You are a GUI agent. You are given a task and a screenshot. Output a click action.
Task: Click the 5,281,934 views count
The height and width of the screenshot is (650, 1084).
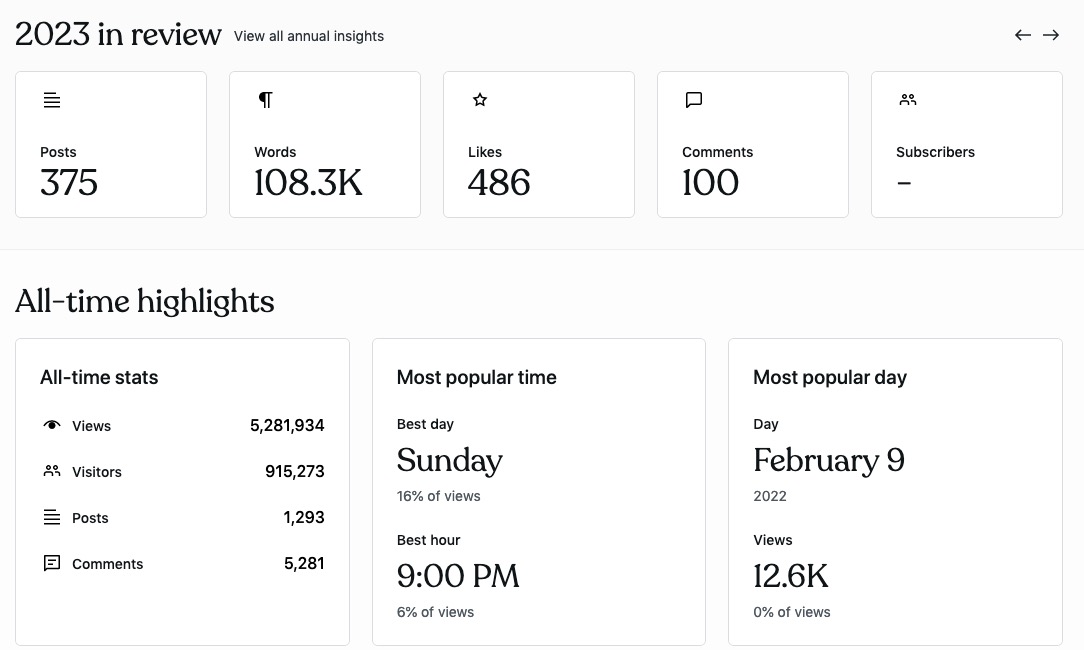287,425
